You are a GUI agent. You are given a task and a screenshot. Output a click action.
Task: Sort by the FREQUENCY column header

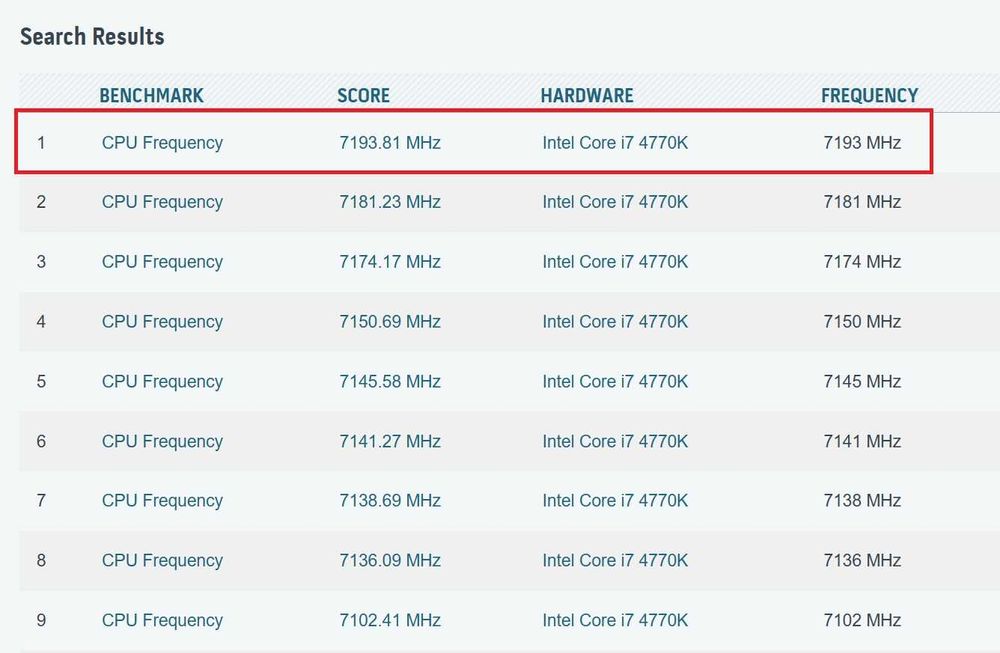[x=869, y=96]
